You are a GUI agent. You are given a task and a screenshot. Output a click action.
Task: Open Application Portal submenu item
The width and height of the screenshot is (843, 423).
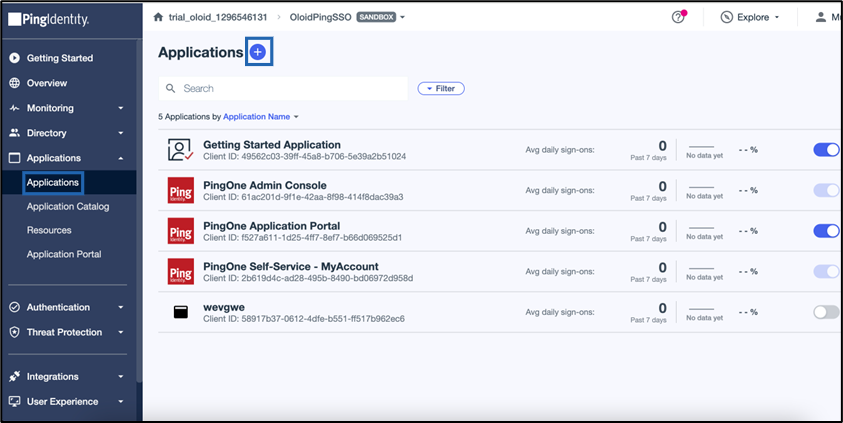tap(64, 254)
